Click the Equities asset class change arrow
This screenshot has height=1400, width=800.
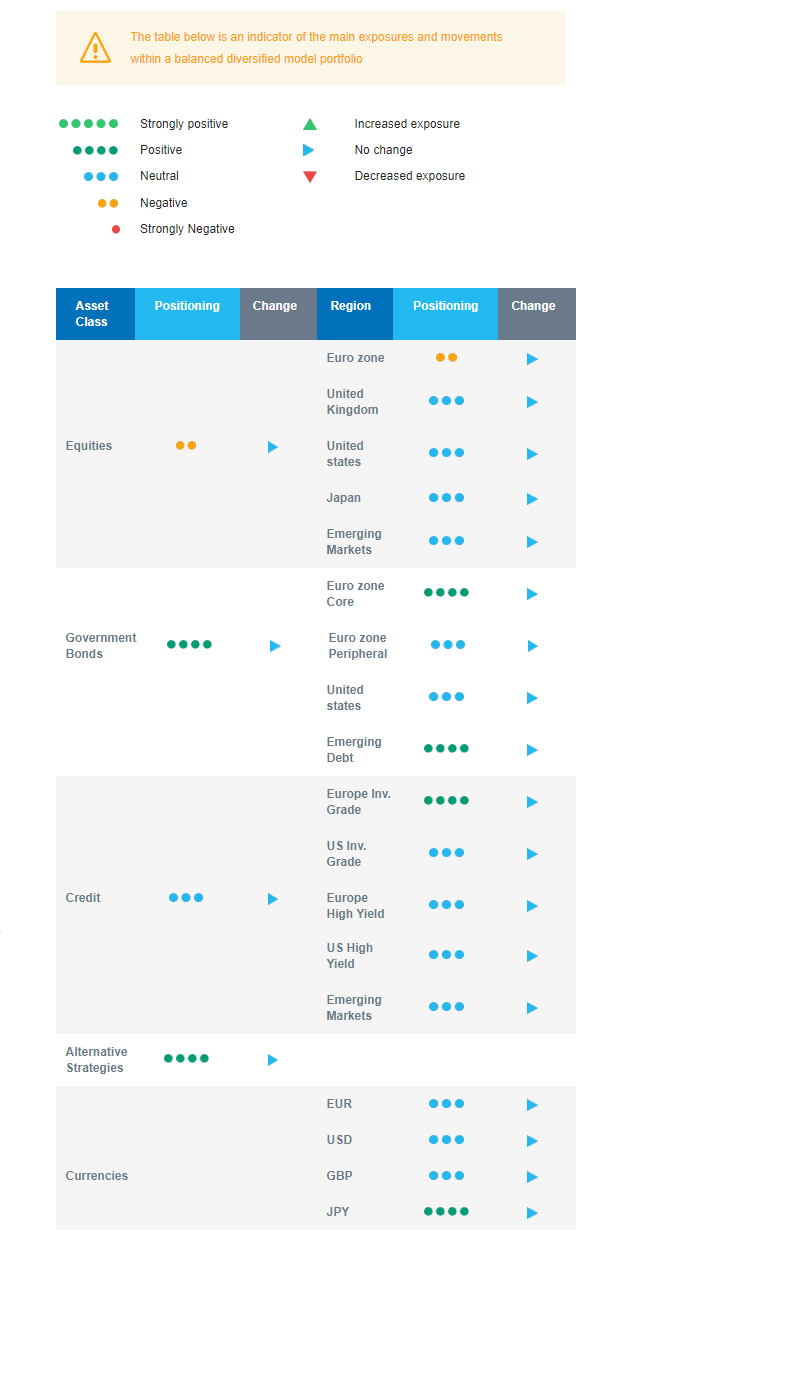(x=273, y=447)
